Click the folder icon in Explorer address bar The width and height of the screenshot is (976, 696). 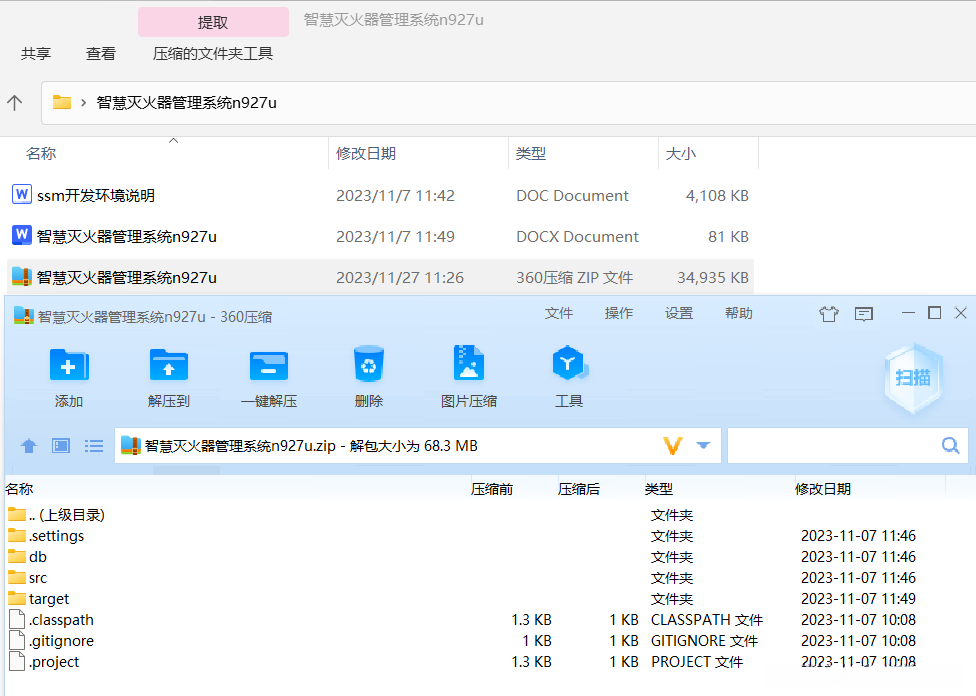62,102
